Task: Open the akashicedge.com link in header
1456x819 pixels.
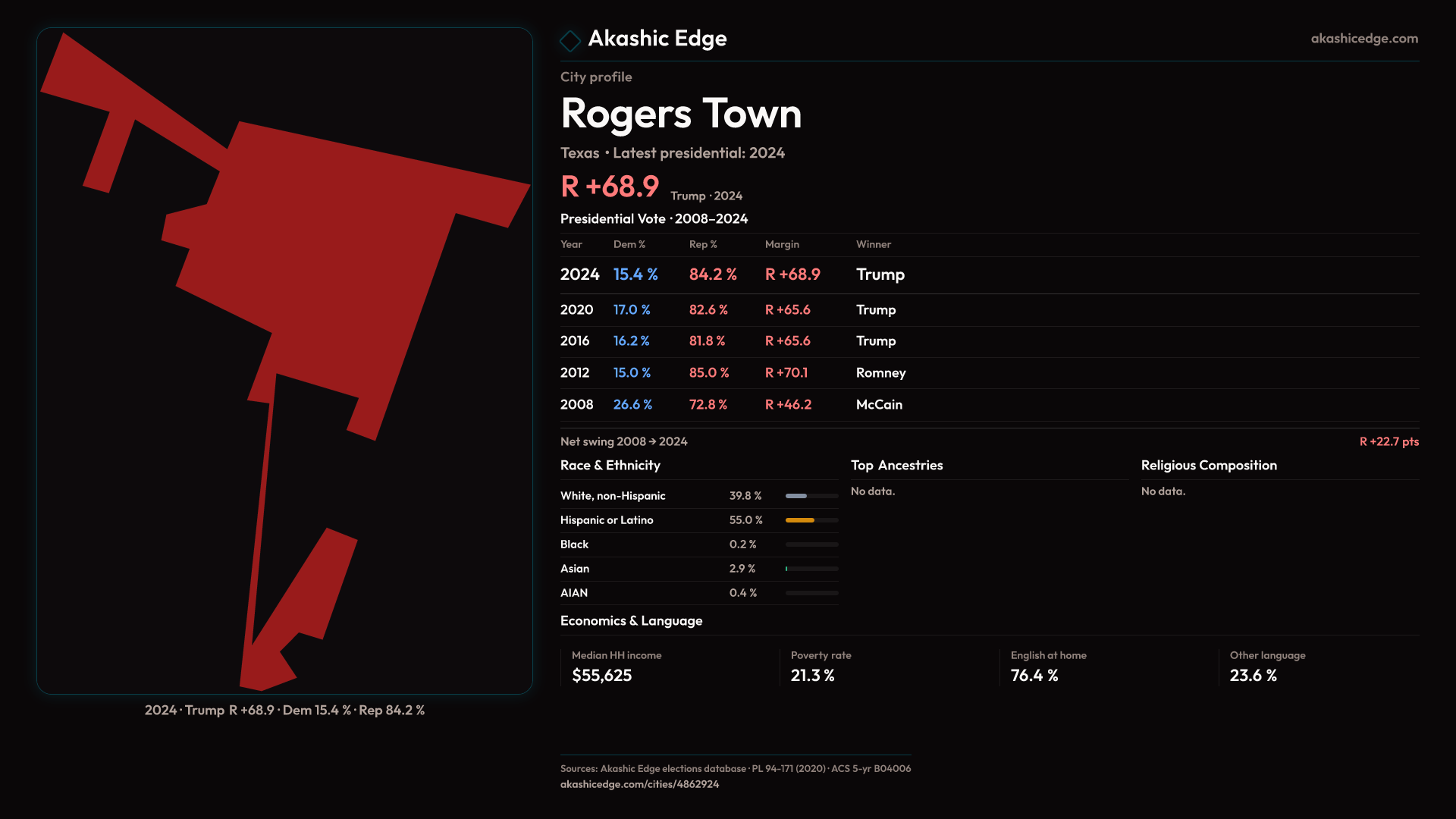Action: (x=1363, y=39)
